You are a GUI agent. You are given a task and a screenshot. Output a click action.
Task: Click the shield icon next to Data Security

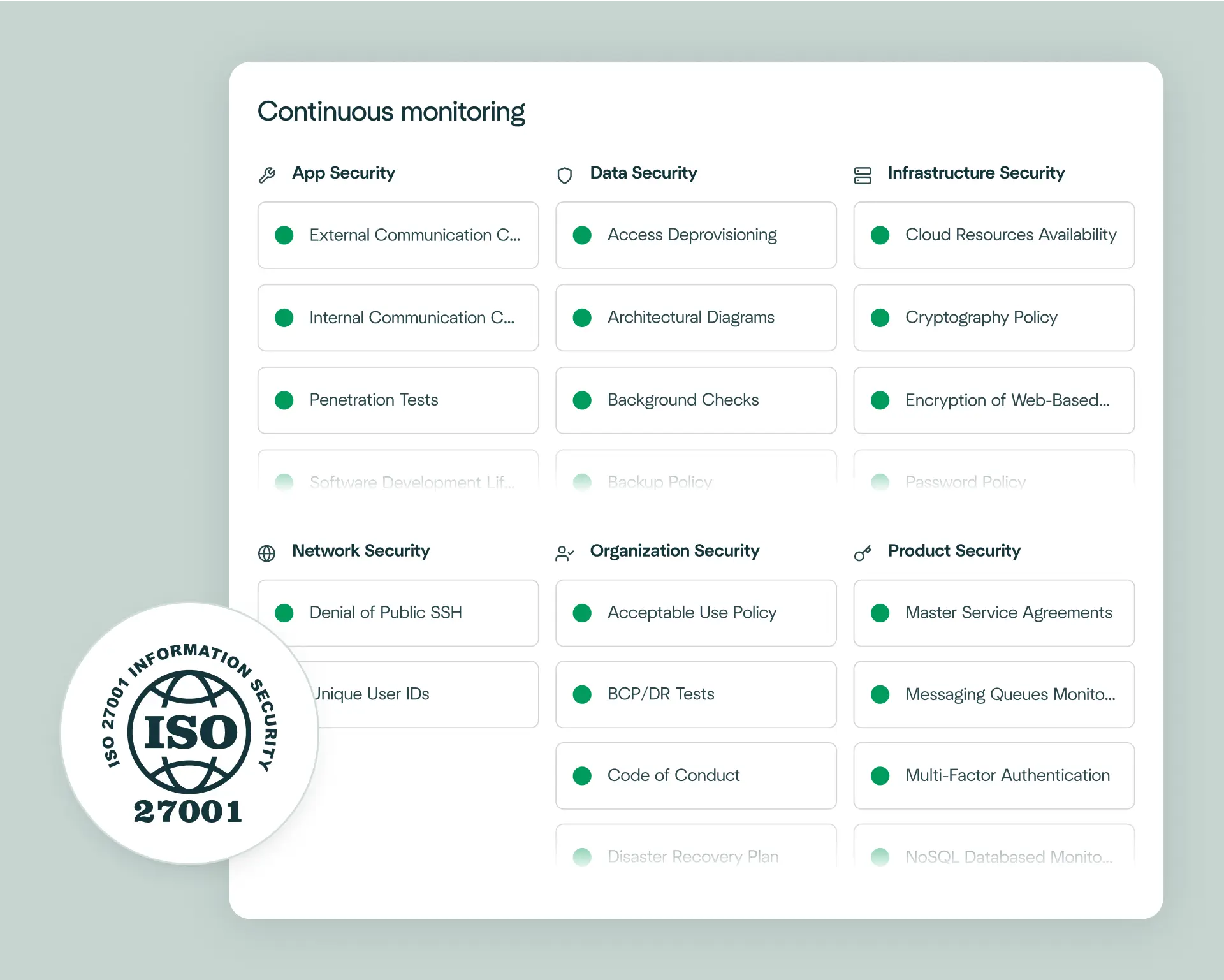point(565,175)
